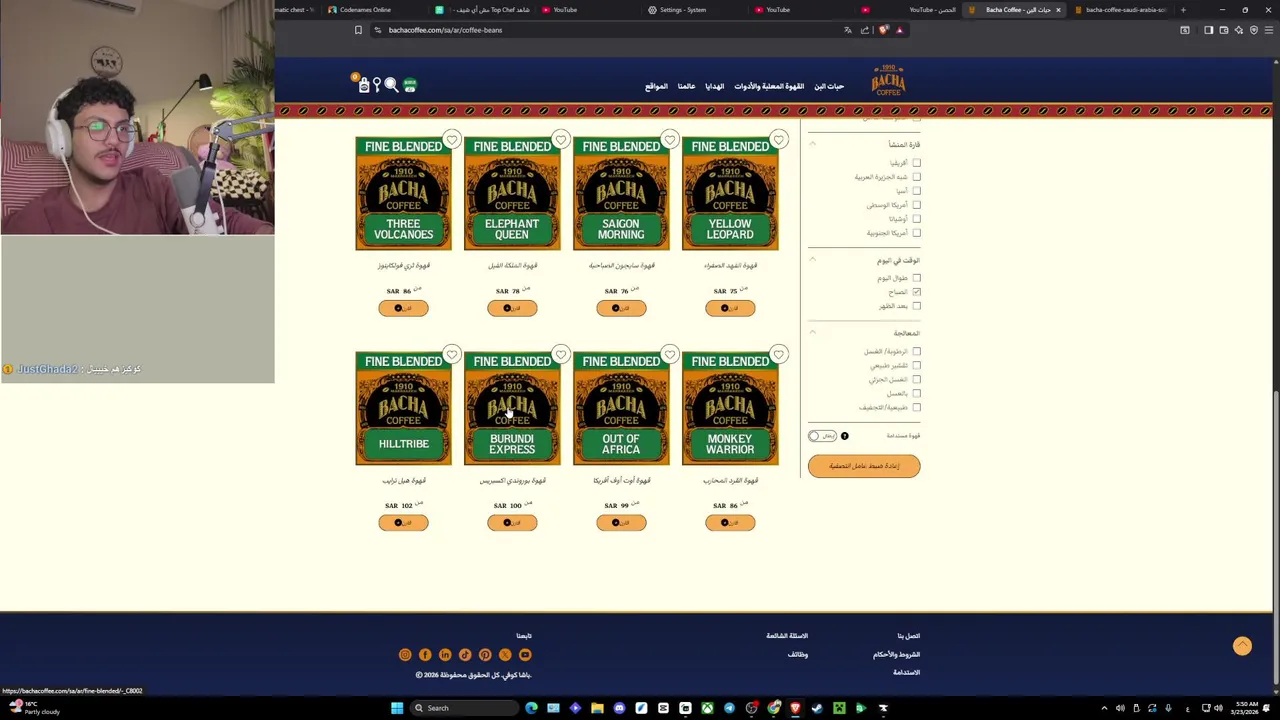This screenshot has height=720, width=1280.
Task: Check the بعد الظهر time filter
Action: (x=916, y=306)
